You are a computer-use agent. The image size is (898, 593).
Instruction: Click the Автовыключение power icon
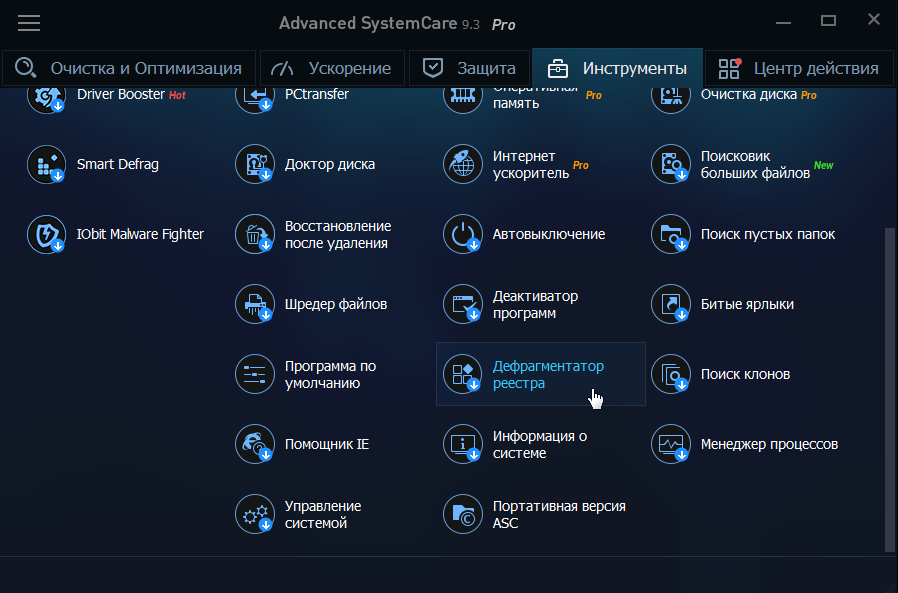point(462,234)
